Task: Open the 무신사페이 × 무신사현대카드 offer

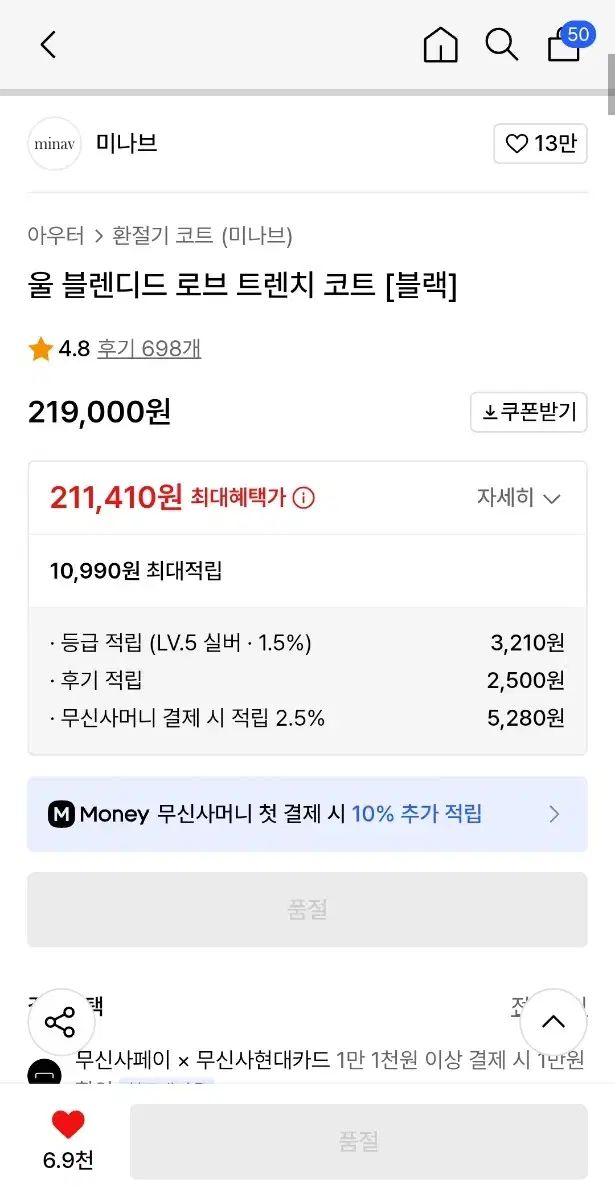Action: tap(330, 1060)
